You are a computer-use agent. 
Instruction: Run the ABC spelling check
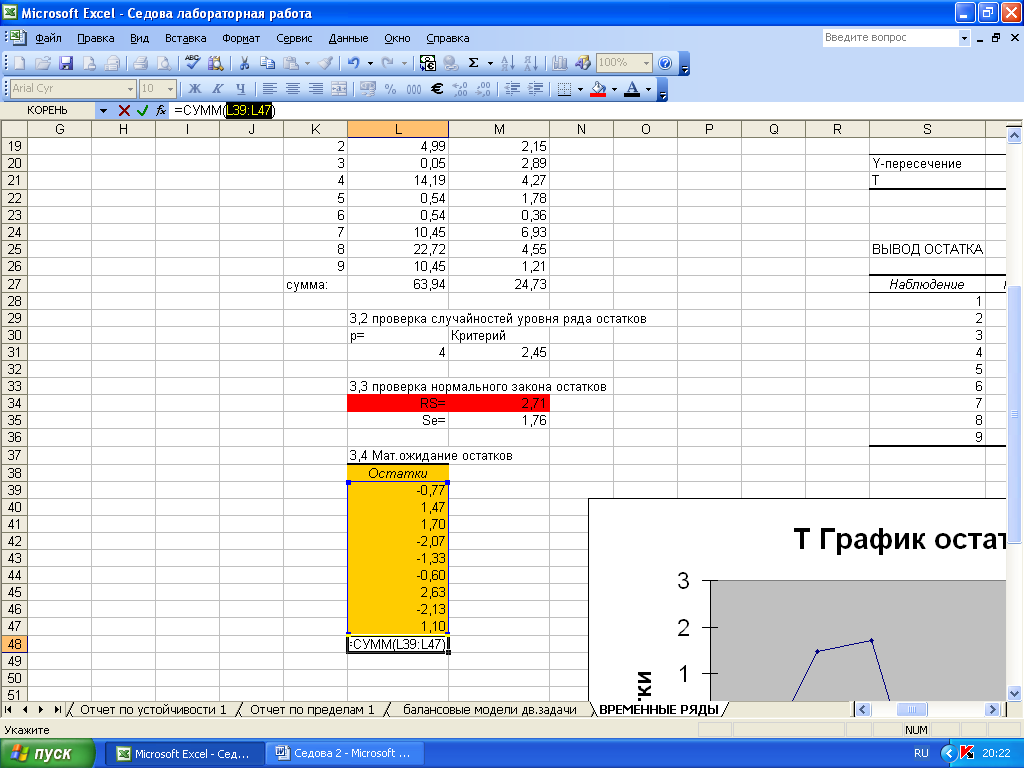click(x=193, y=63)
